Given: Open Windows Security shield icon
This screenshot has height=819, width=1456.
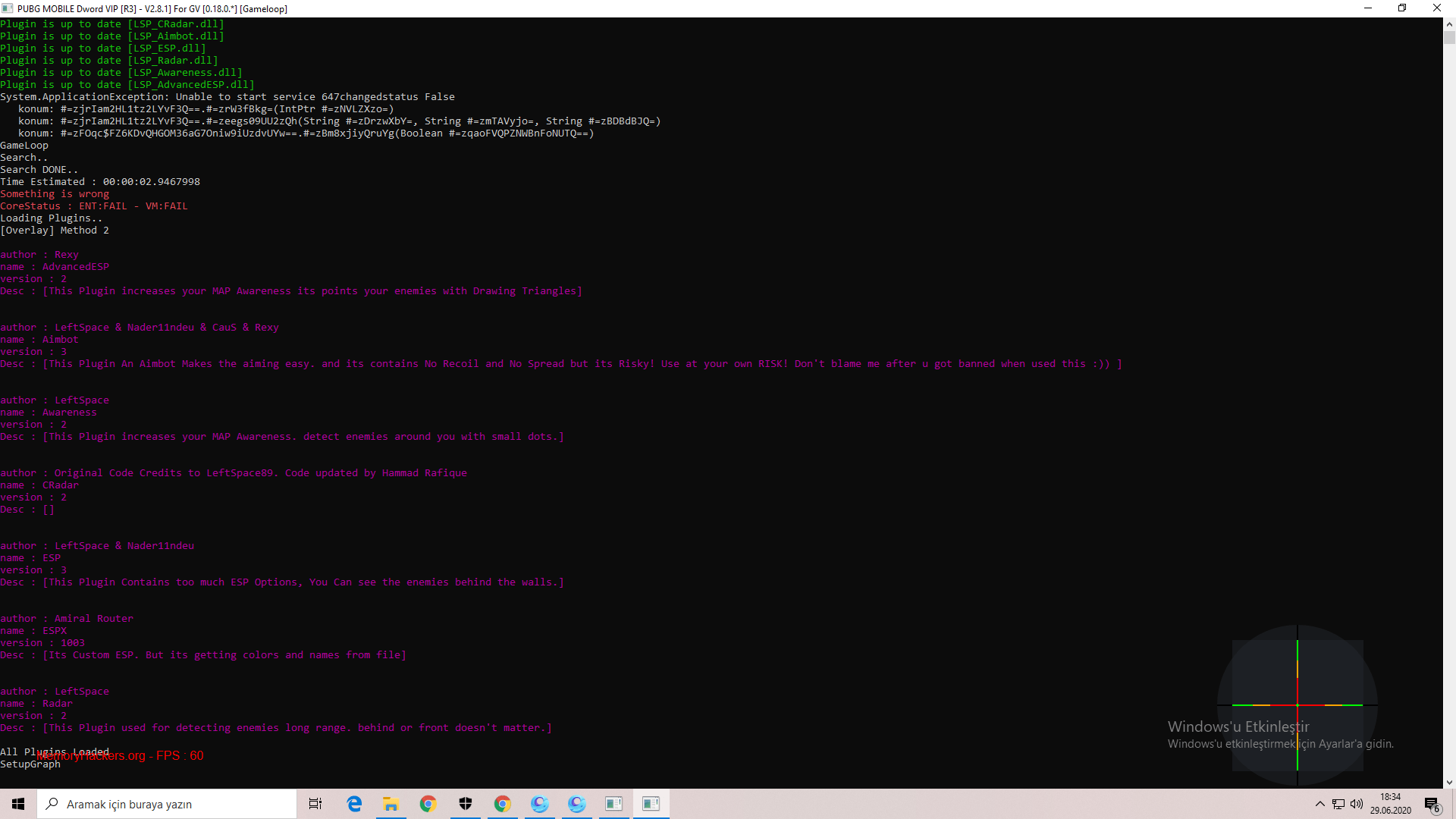Looking at the screenshot, I should tap(466, 804).
